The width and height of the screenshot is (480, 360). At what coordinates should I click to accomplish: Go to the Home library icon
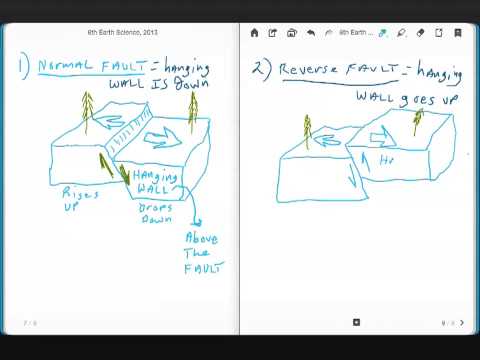click(x=254, y=33)
